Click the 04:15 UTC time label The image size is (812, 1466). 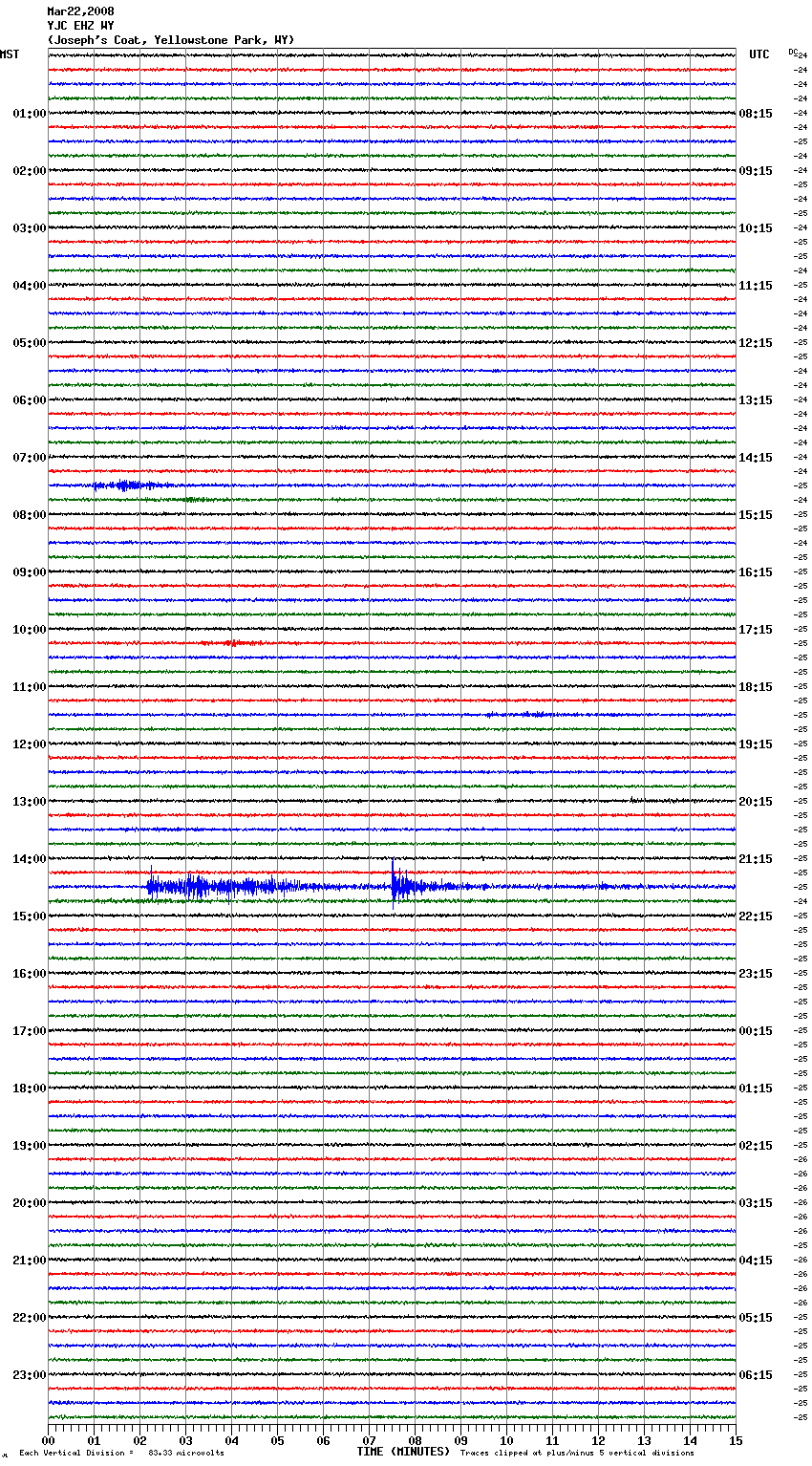coord(756,1261)
